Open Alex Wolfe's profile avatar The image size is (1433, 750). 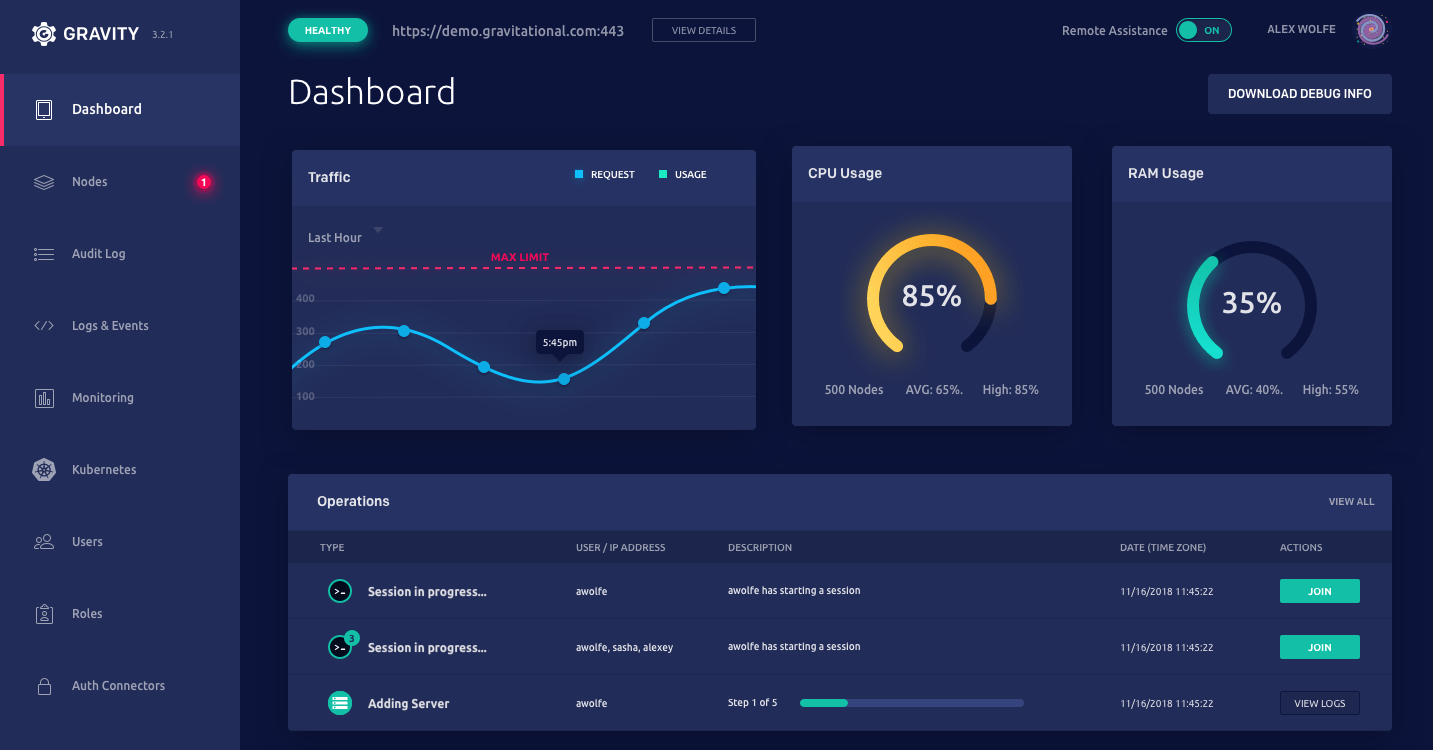coord(1371,30)
